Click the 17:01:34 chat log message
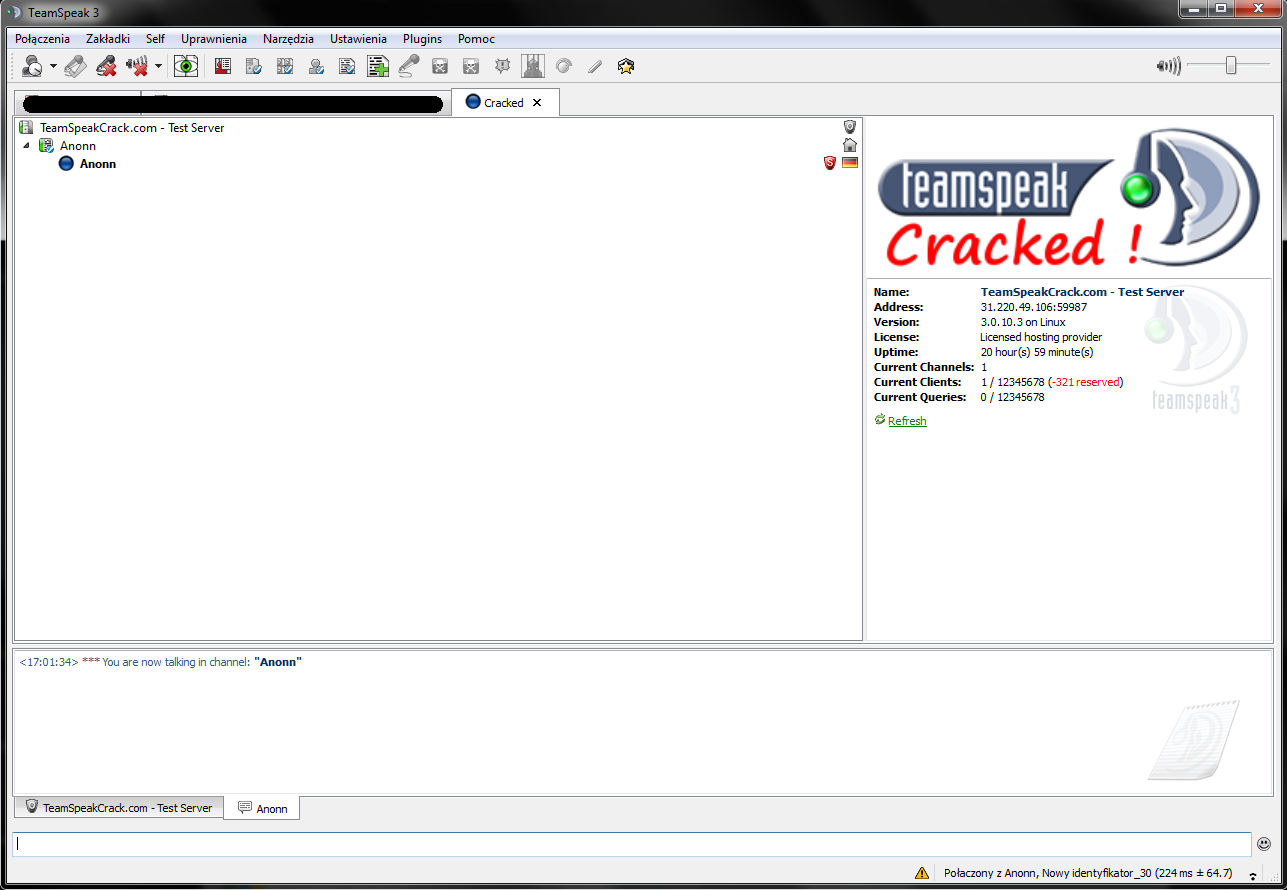This screenshot has width=1287, height=890. click(160, 662)
